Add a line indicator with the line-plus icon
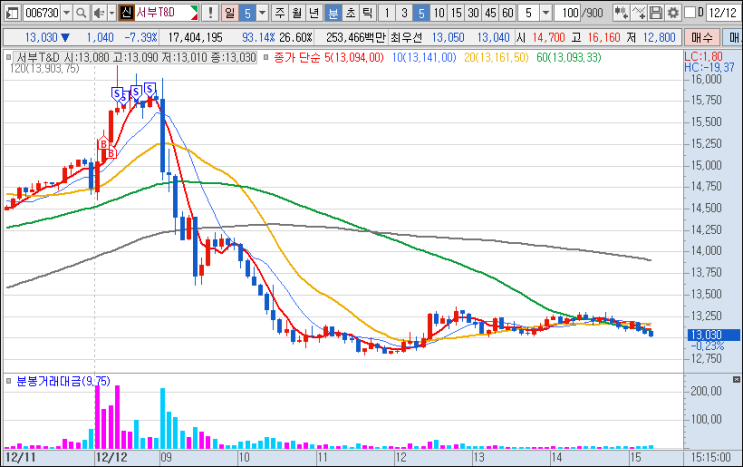Screen dimensions: 743x467 (x=639, y=13)
